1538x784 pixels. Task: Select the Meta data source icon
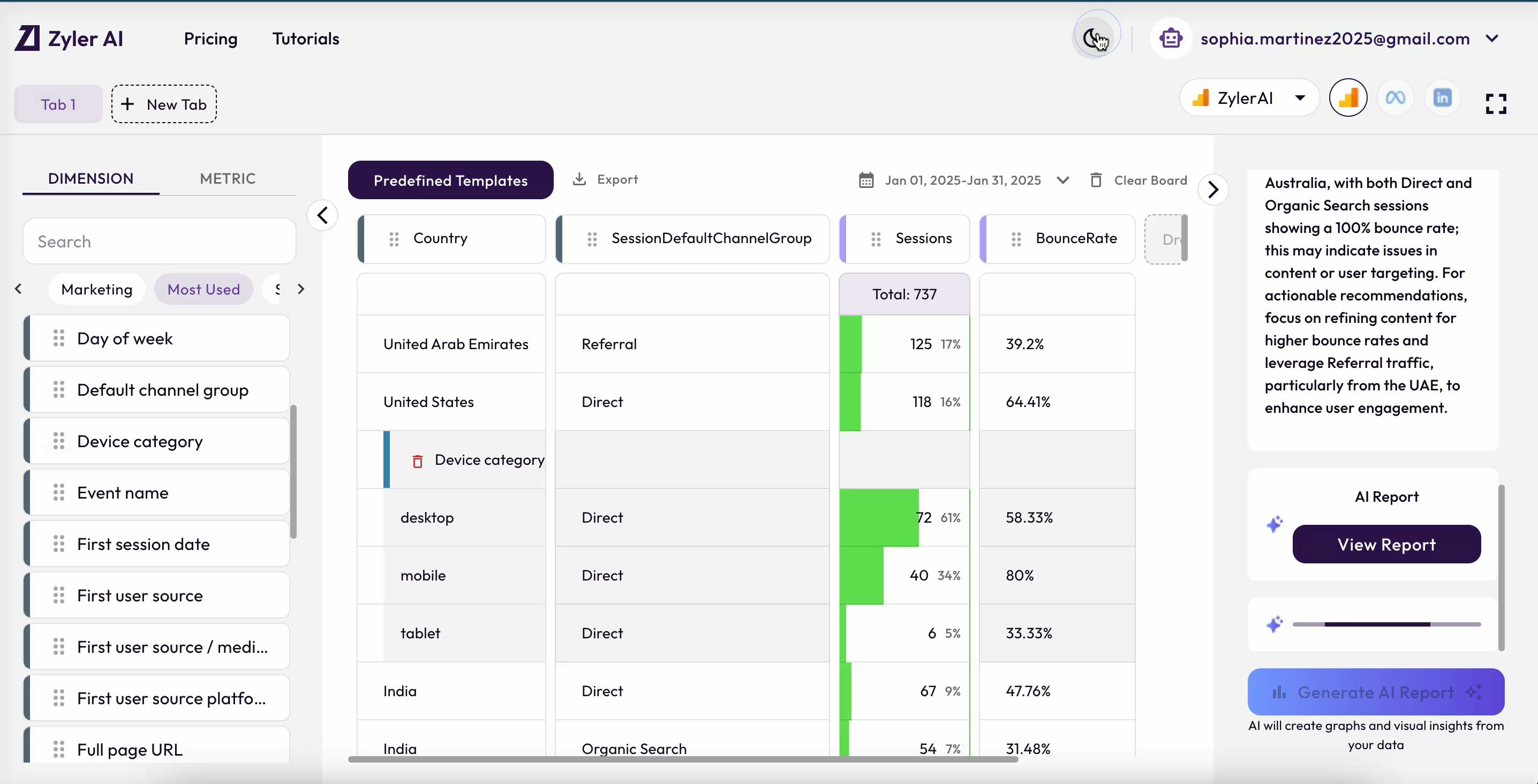[x=1394, y=98]
